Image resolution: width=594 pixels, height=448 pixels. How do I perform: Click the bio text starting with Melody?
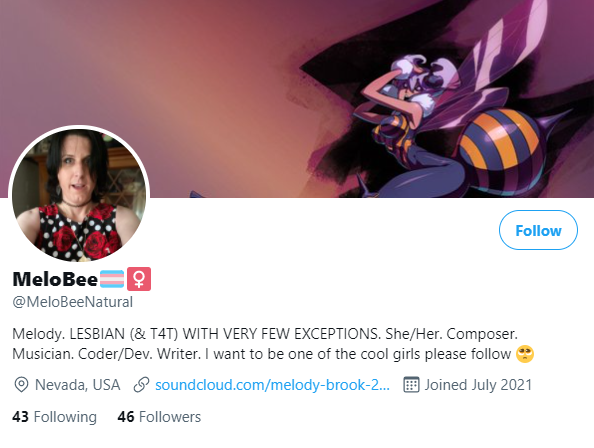pos(273,344)
